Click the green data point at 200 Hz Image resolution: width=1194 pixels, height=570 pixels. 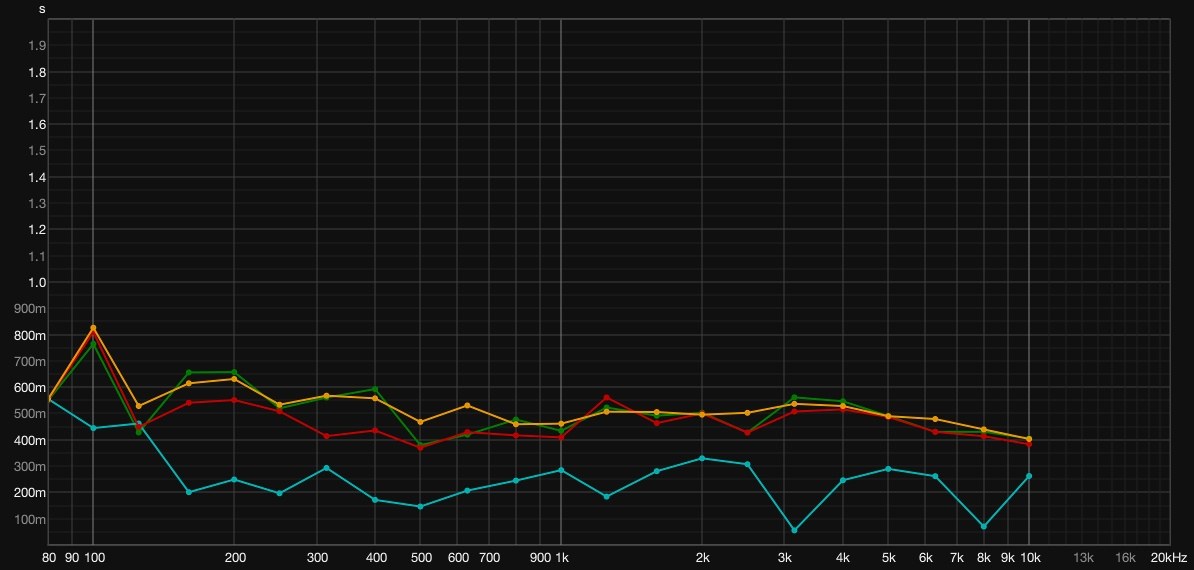(234, 372)
